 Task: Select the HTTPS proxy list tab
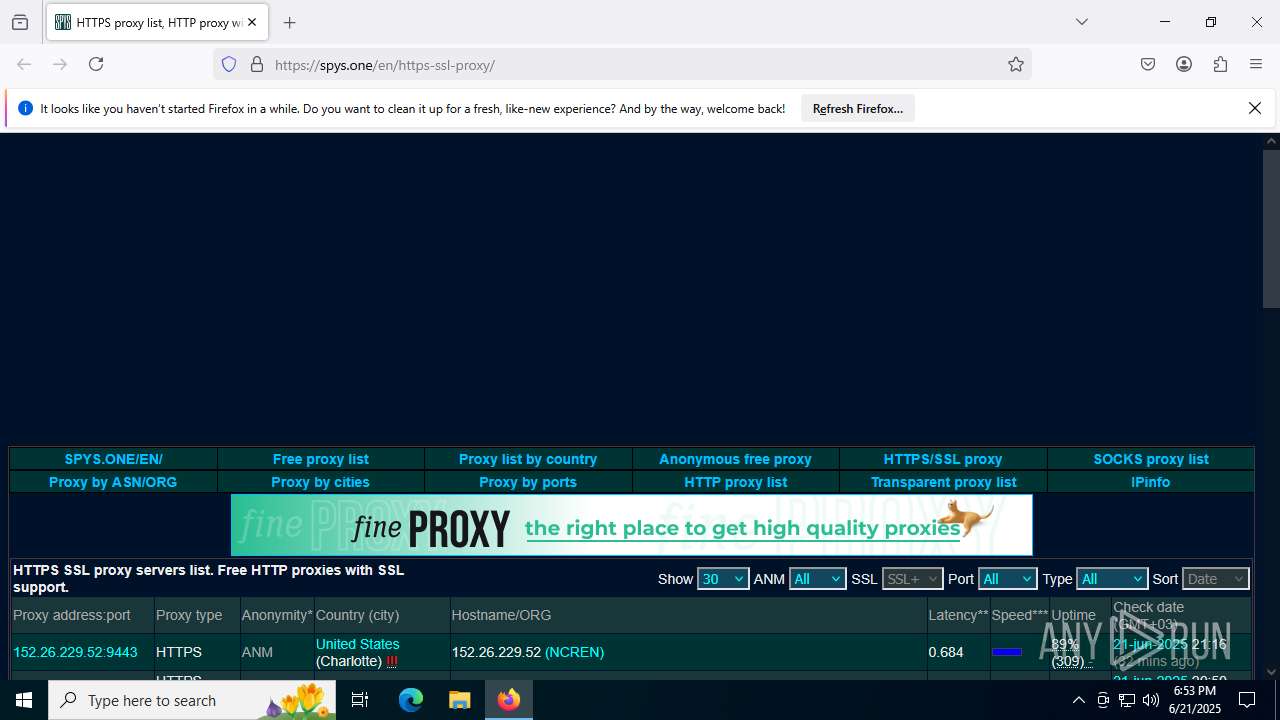pos(157,22)
